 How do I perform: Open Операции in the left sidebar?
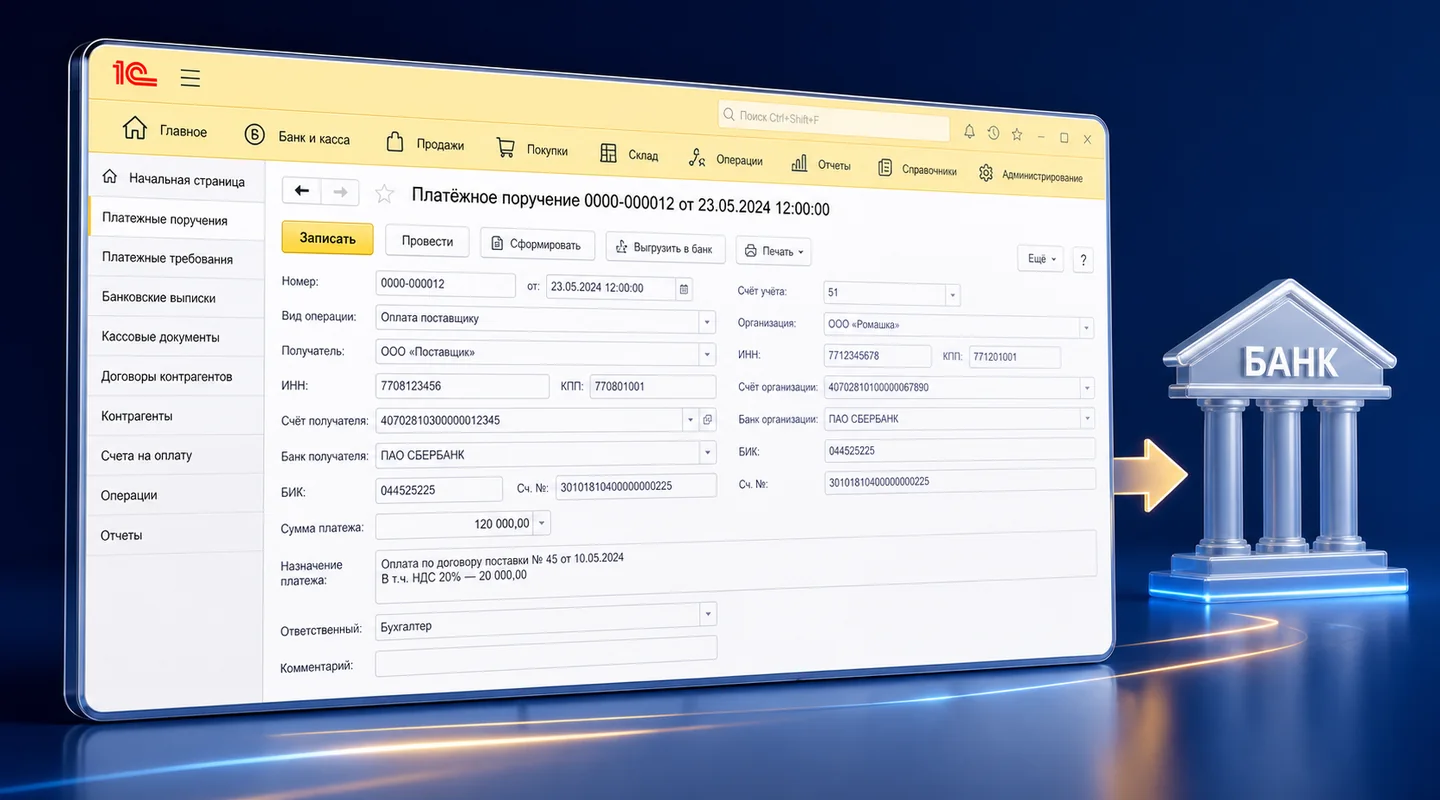[175, 495]
